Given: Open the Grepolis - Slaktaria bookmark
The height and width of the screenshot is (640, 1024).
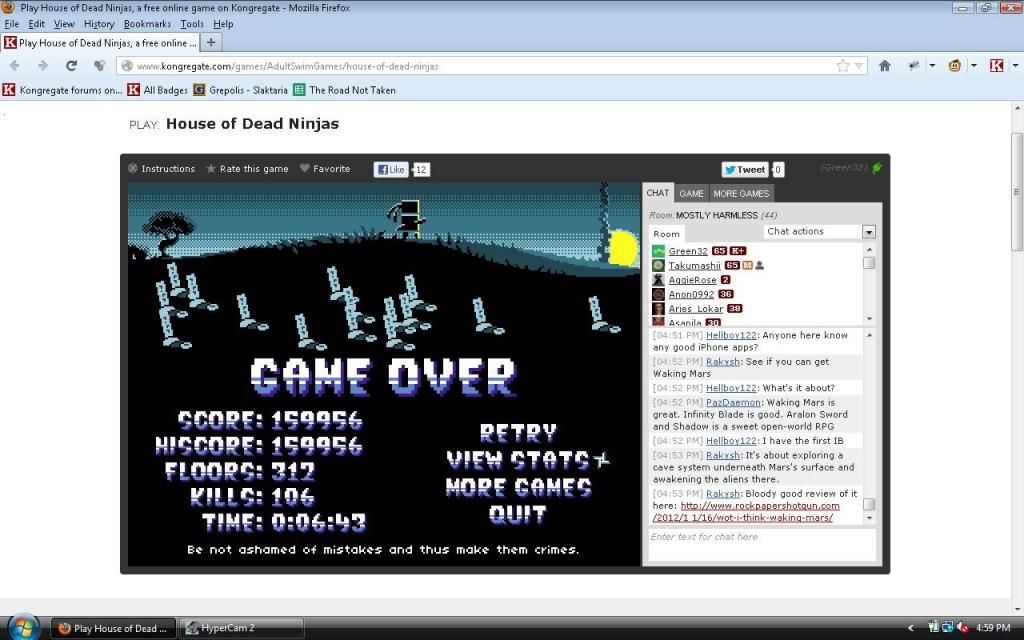Looking at the screenshot, I should coord(240,90).
